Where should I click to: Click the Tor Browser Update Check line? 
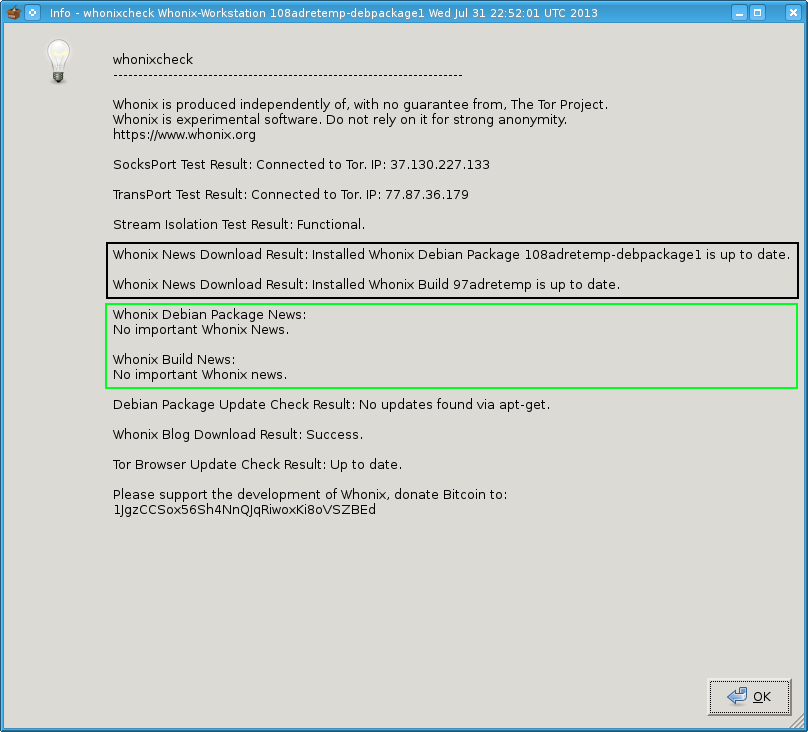pyautogui.click(x=257, y=464)
